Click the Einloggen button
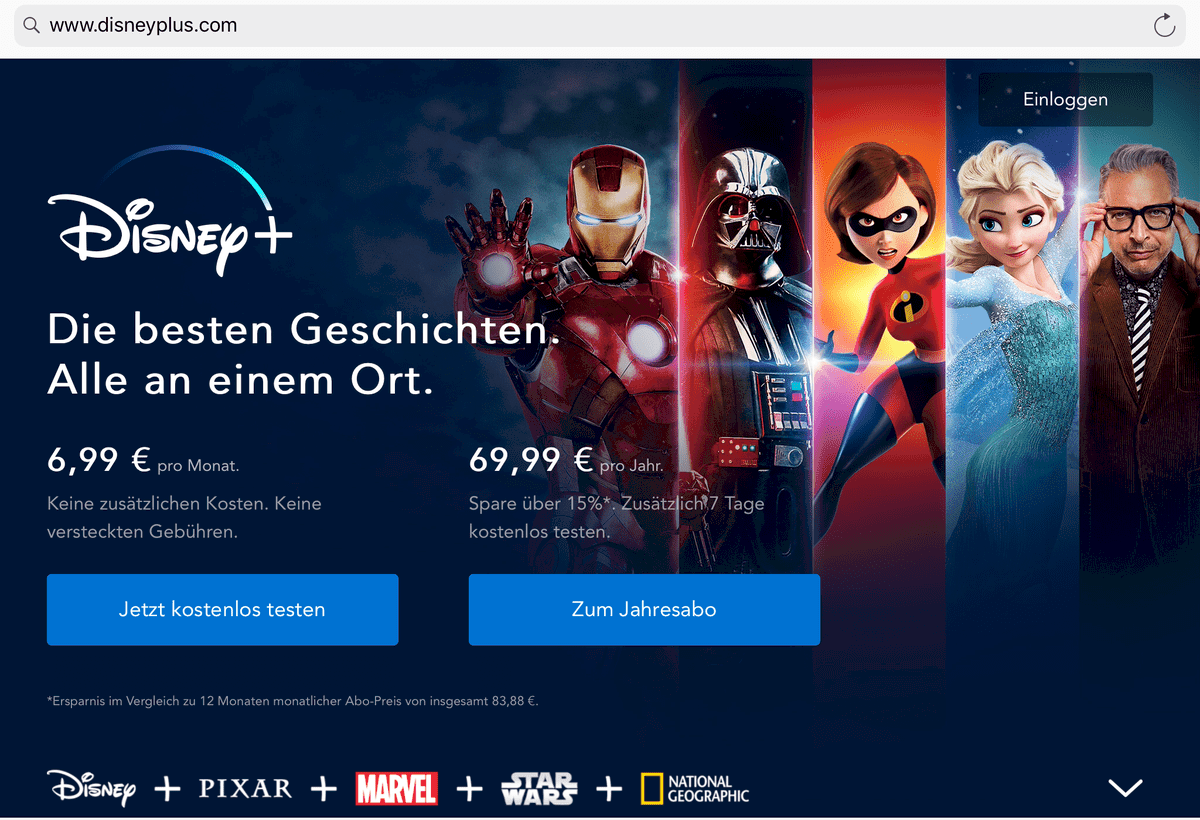Screen dimensions: 1200x820 pos(1065,99)
